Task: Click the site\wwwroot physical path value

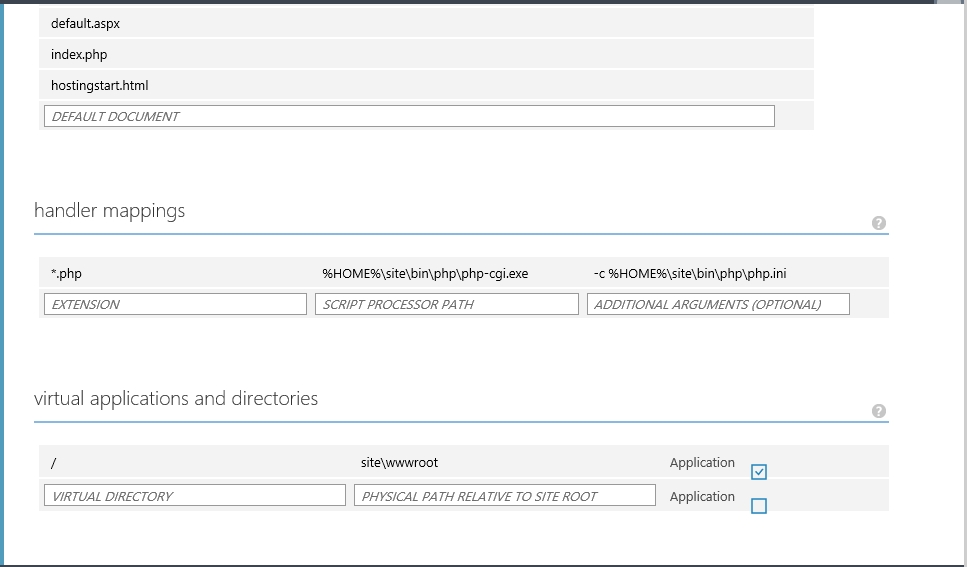Action: tap(399, 463)
